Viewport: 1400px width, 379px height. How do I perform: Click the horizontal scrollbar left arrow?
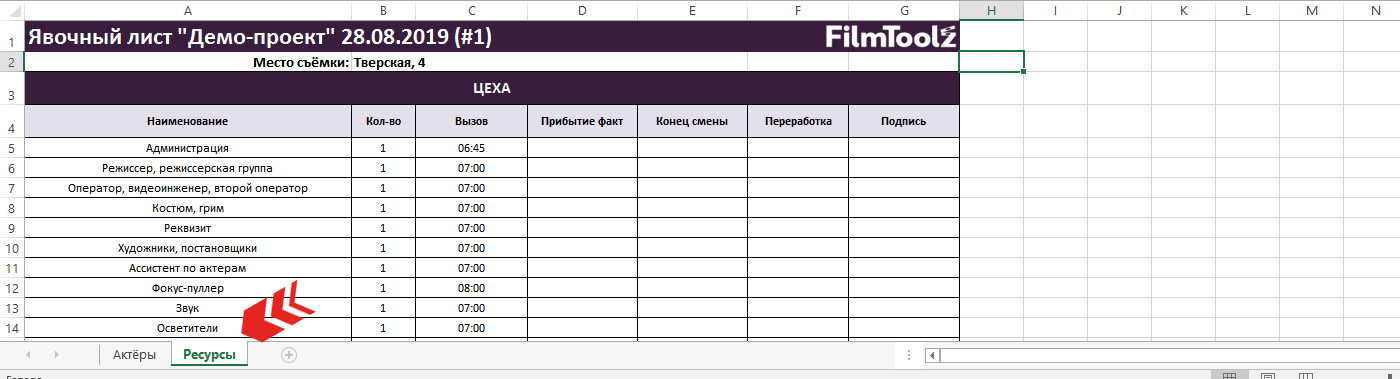tap(932, 354)
